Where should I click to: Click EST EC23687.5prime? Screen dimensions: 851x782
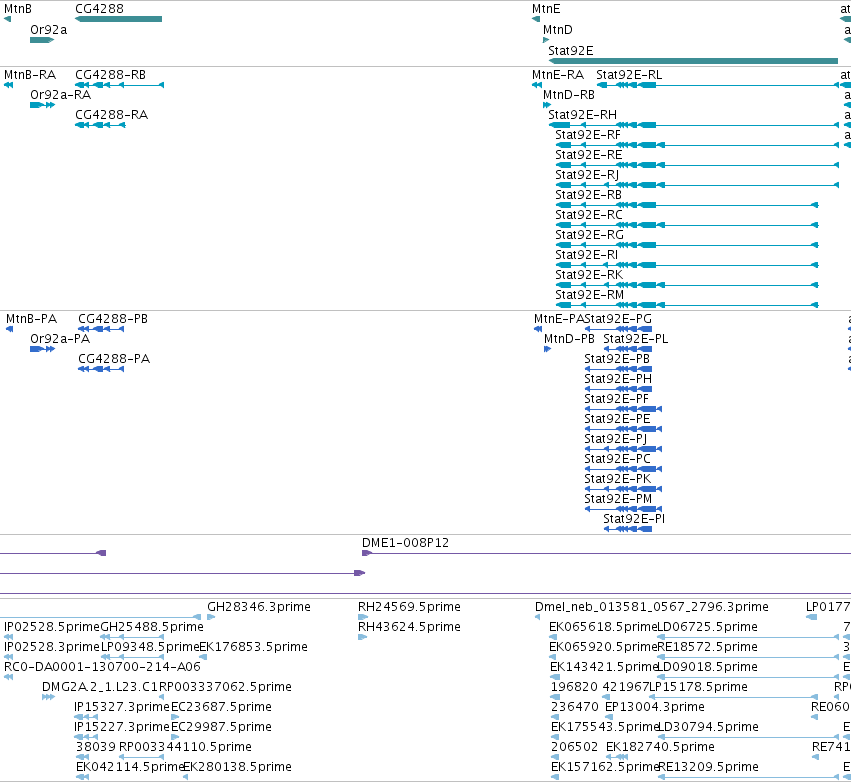click(221, 708)
